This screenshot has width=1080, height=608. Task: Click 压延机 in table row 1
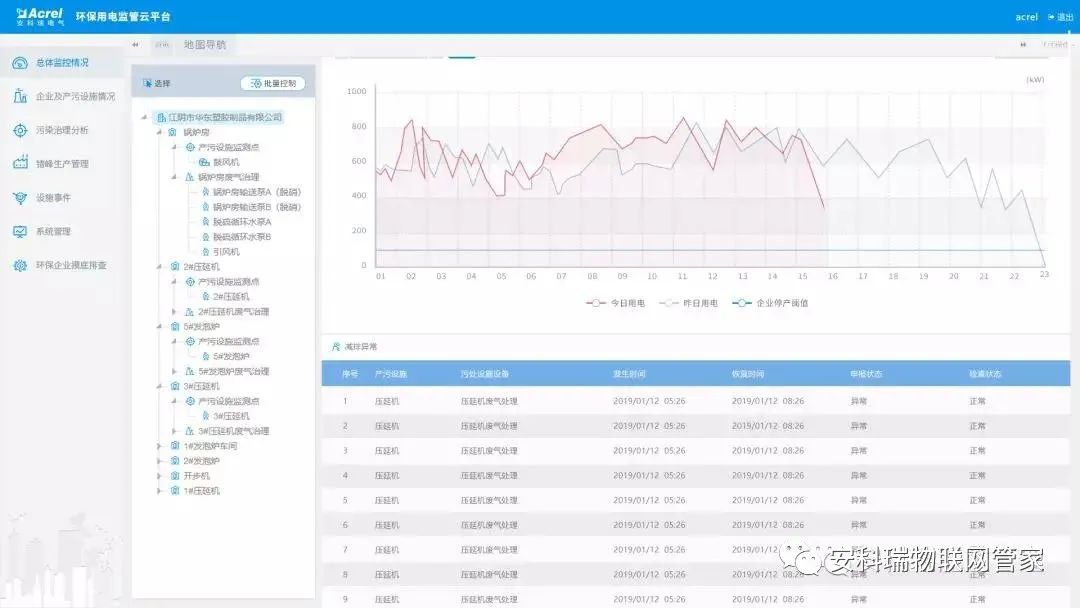pos(386,401)
